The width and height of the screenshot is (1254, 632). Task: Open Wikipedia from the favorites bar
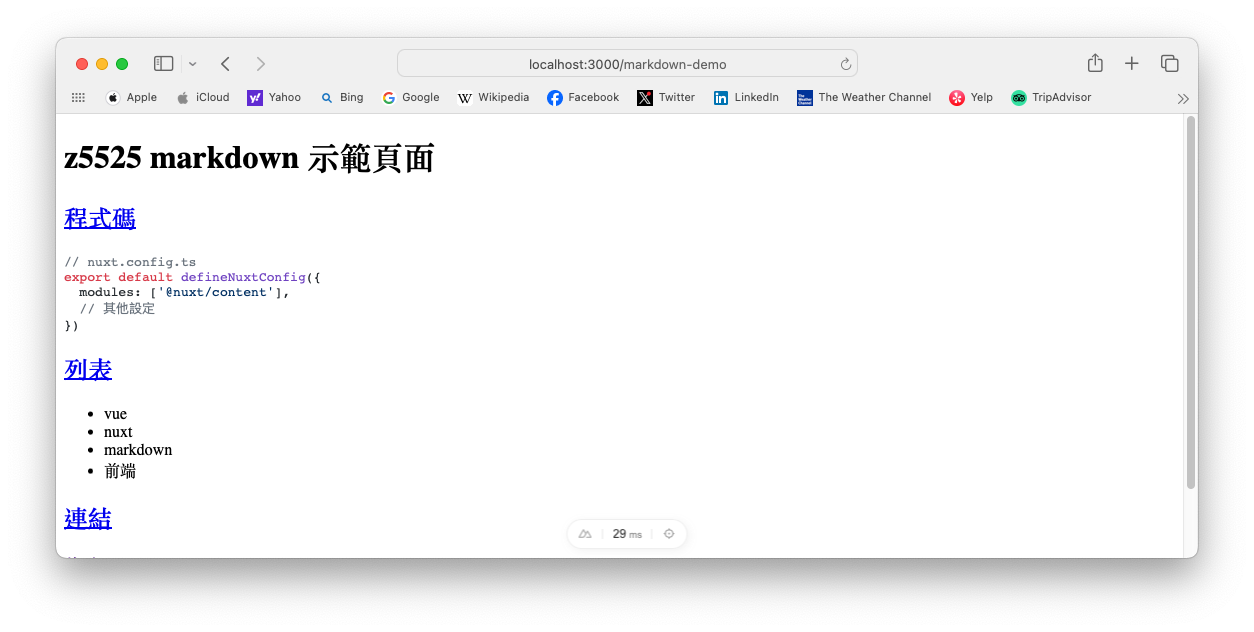point(493,97)
